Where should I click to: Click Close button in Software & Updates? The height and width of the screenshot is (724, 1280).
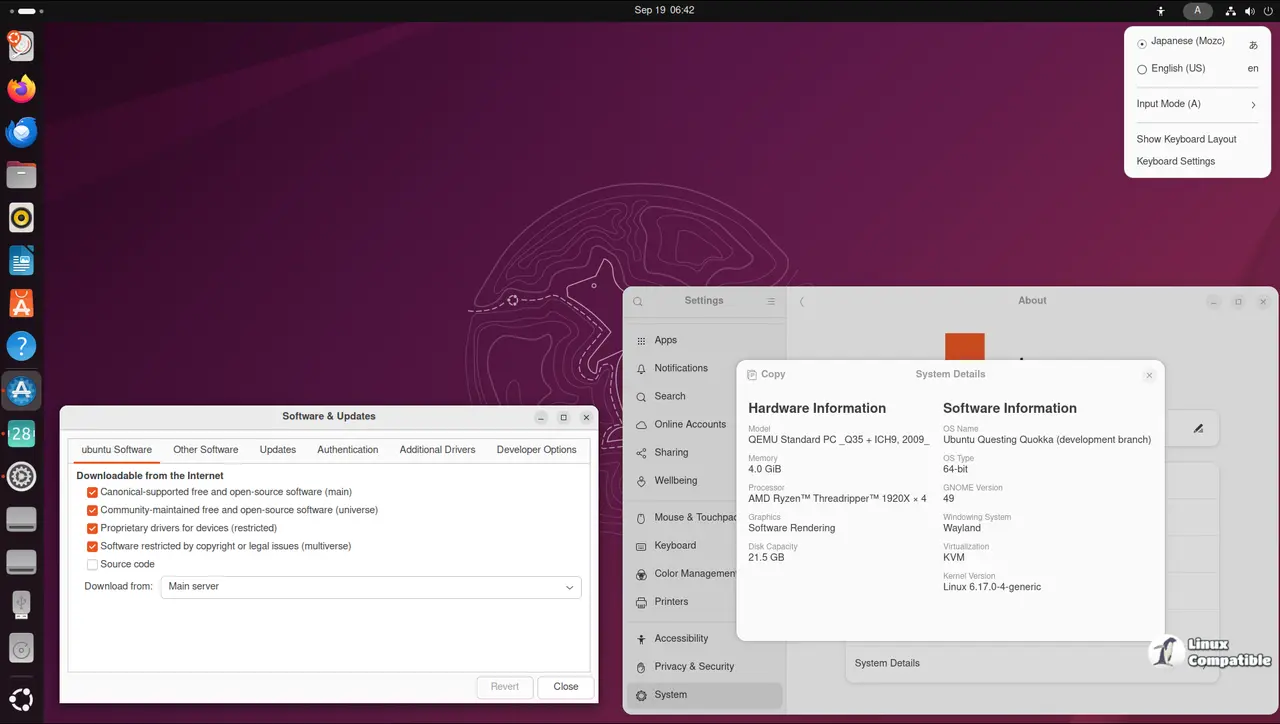pos(566,687)
